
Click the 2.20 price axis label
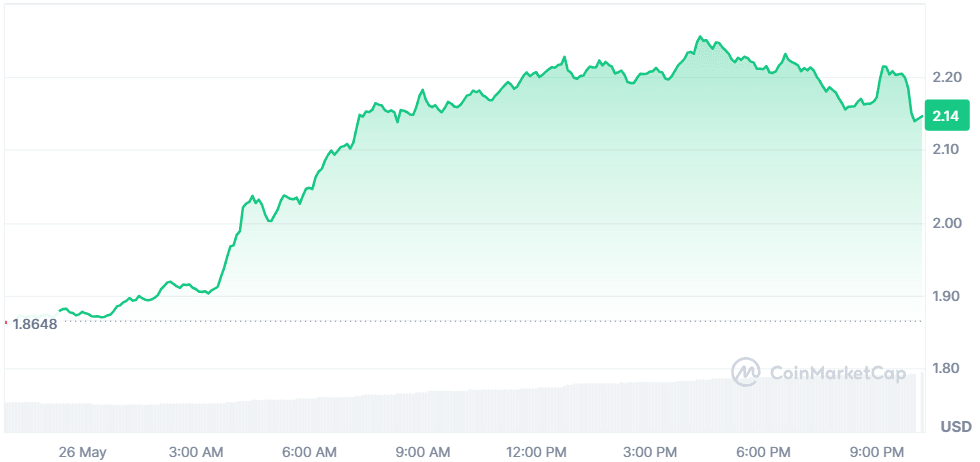[x=945, y=77]
